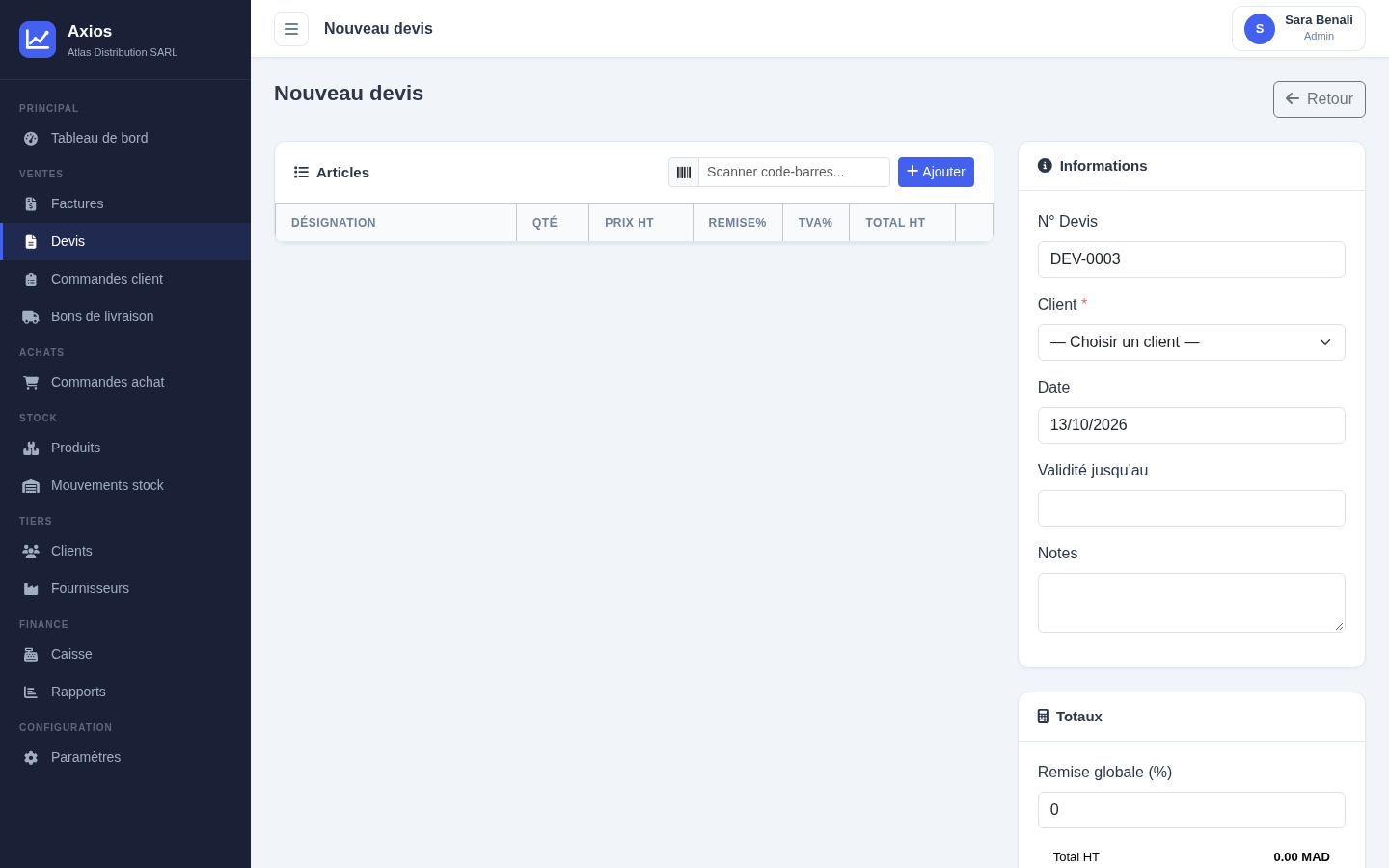Viewport: 1389px width, 868px height.
Task: Expand the Choisir un client dropdown
Action: pos(1191,342)
